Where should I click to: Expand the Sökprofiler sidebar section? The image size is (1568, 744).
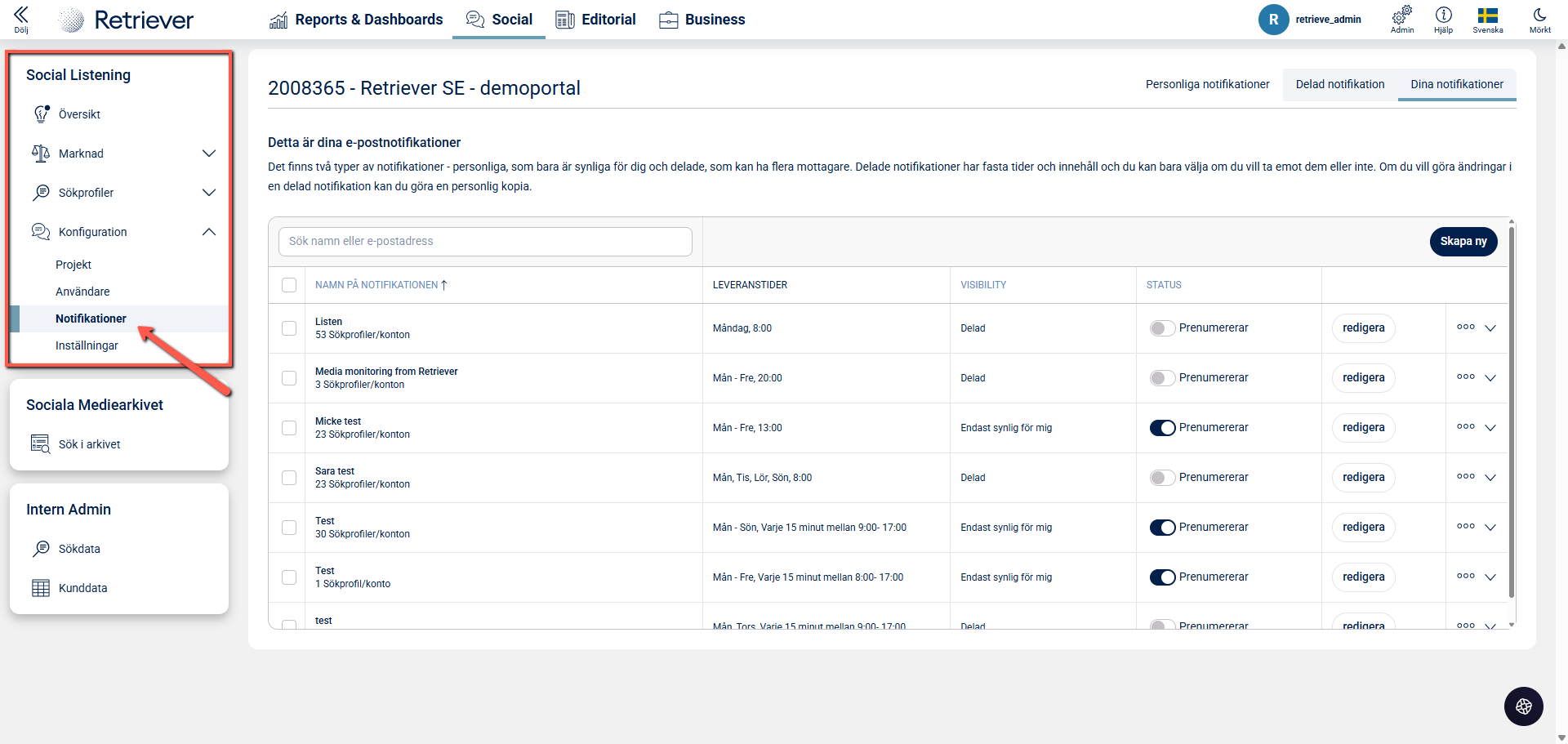click(x=208, y=193)
